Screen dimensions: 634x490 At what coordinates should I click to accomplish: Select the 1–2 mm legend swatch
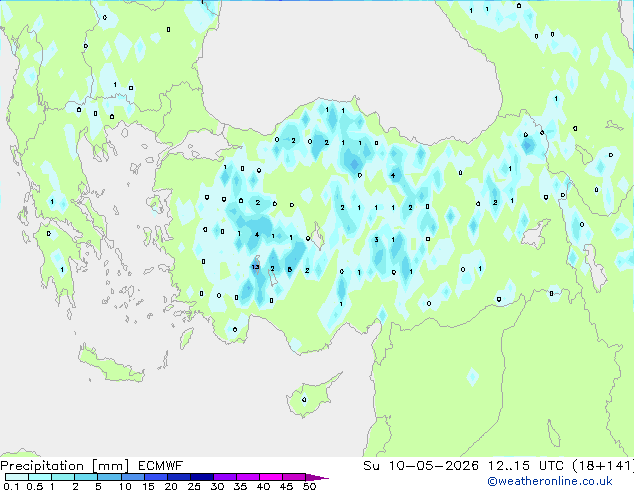coord(63,477)
